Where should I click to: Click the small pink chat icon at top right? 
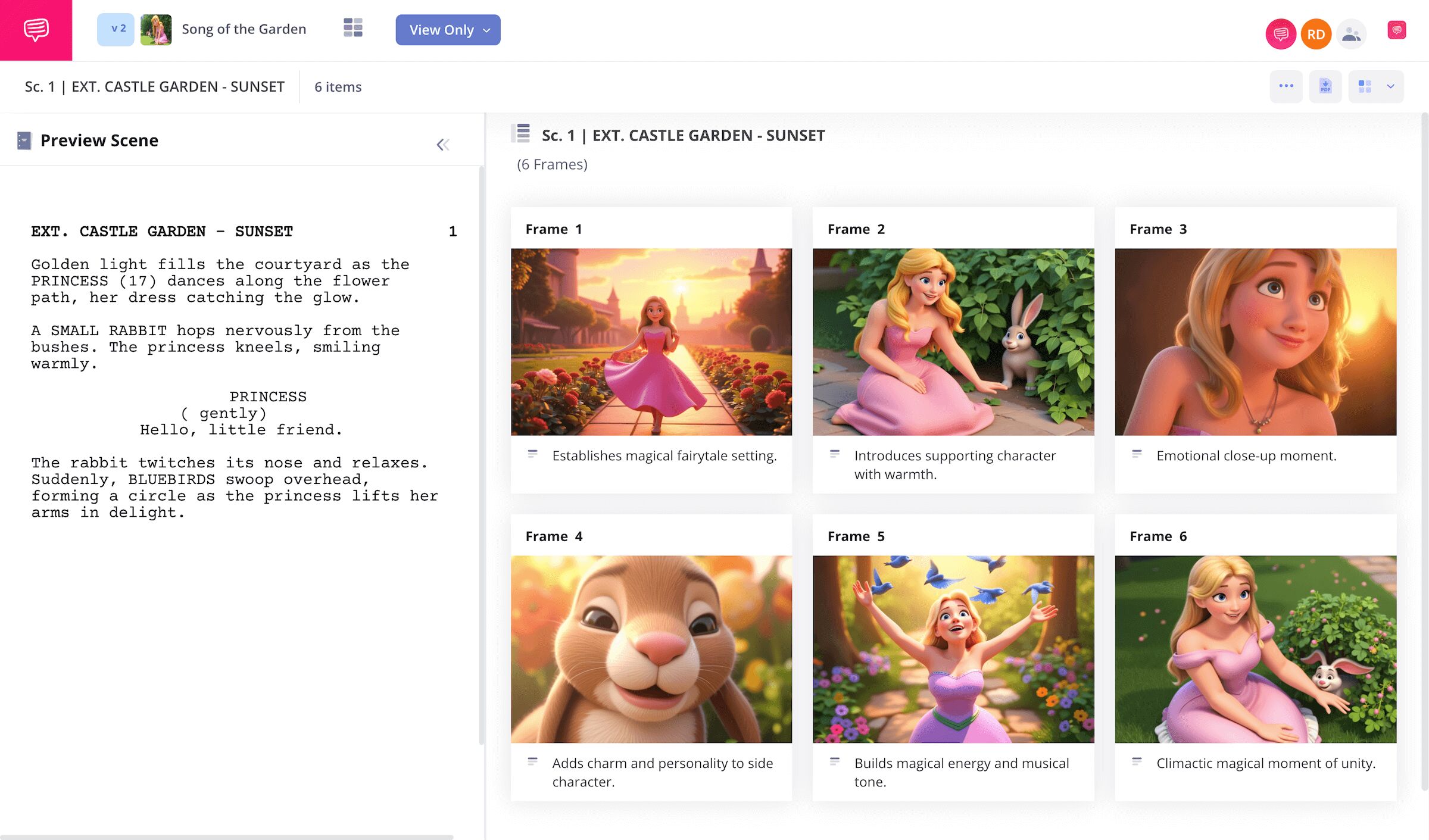[x=1396, y=30]
